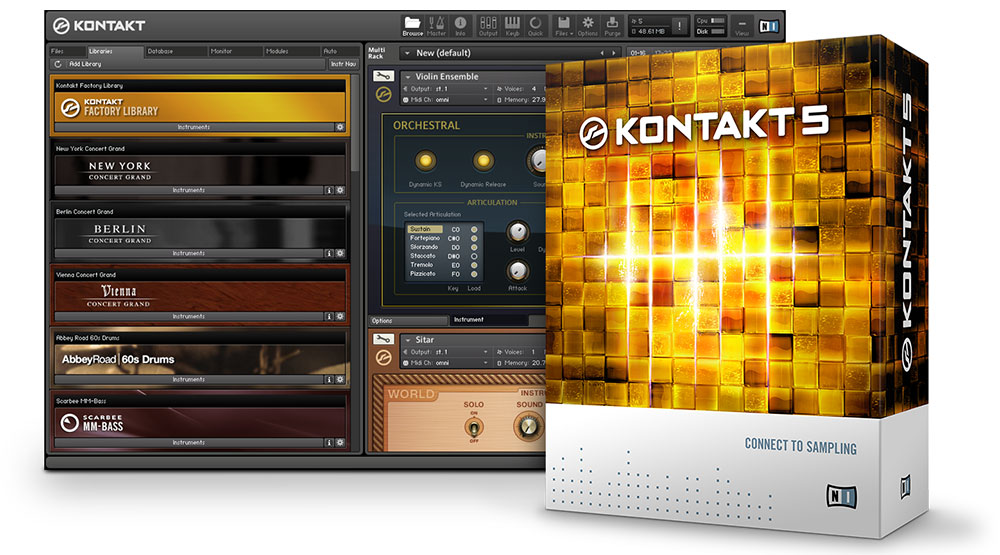This screenshot has width=1000, height=555.
Task: Switch to the Database browser tab
Action: click(x=175, y=51)
